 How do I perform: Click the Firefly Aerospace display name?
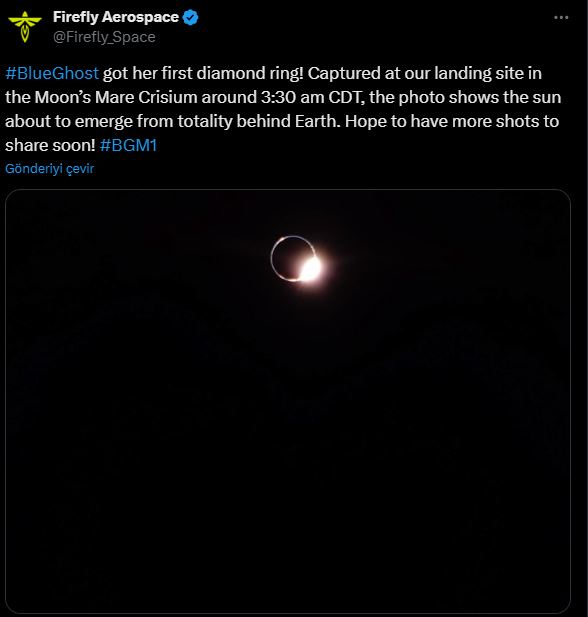[116, 17]
